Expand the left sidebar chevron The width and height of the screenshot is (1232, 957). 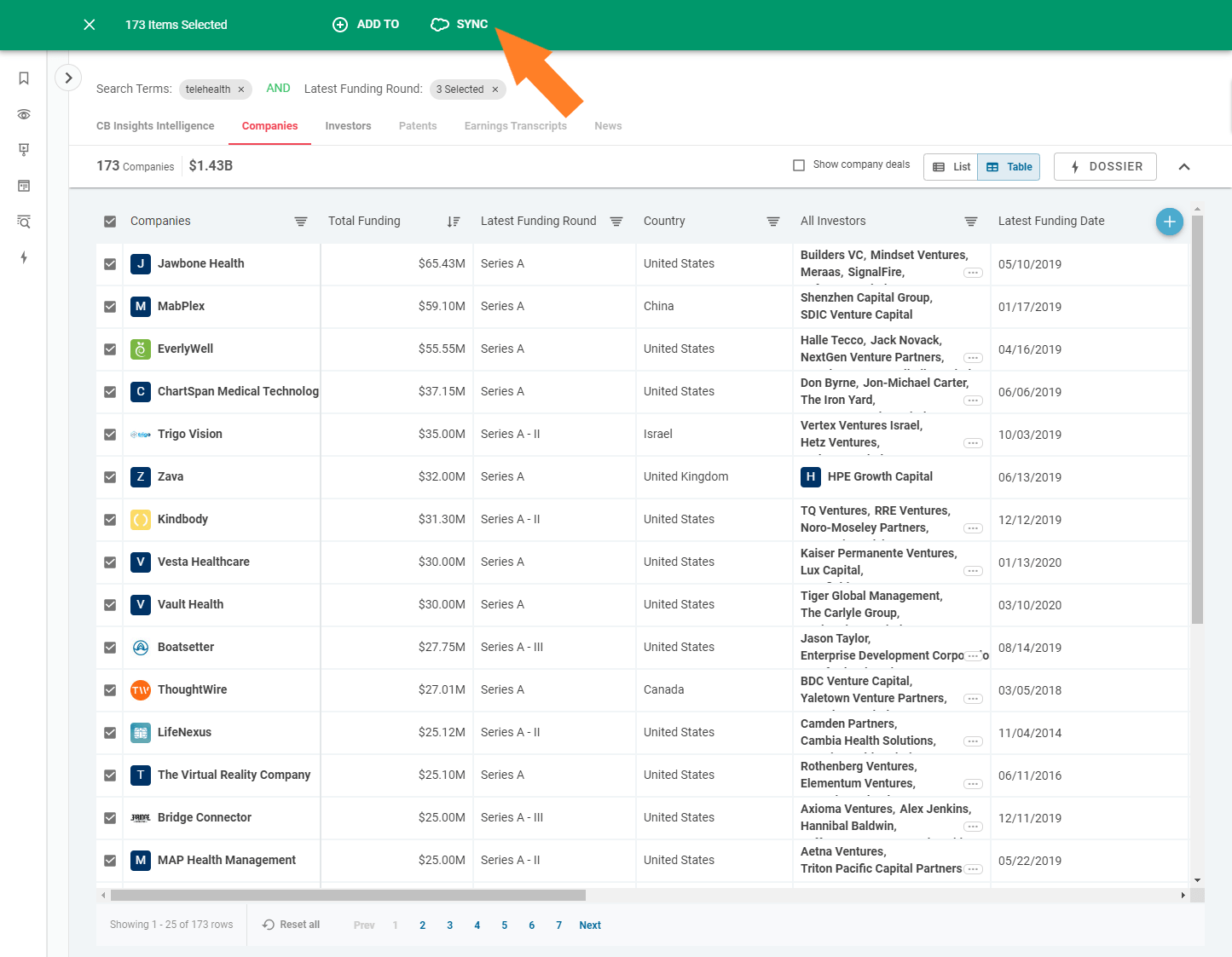[68, 78]
